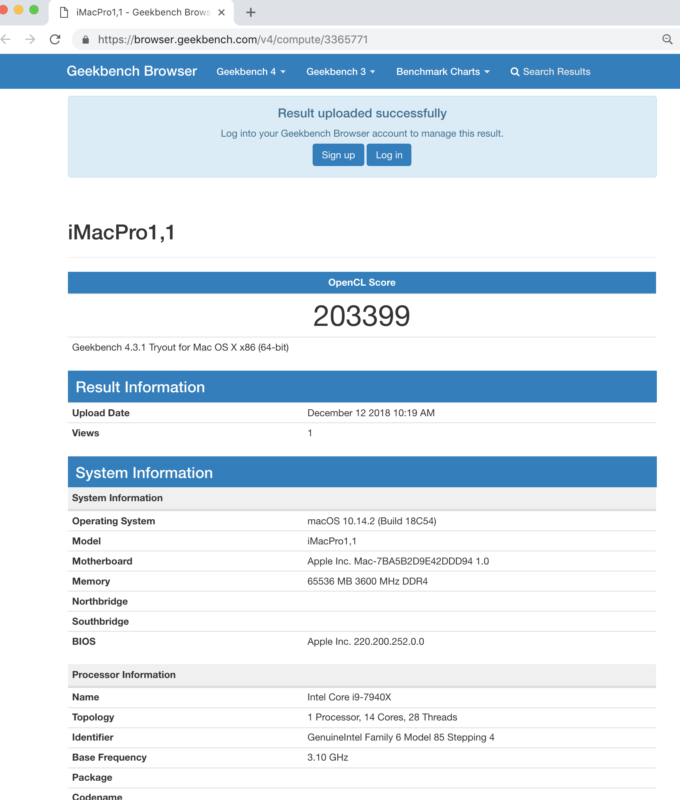
Task: Click the Northbridge row label
Action: tap(99, 602)
